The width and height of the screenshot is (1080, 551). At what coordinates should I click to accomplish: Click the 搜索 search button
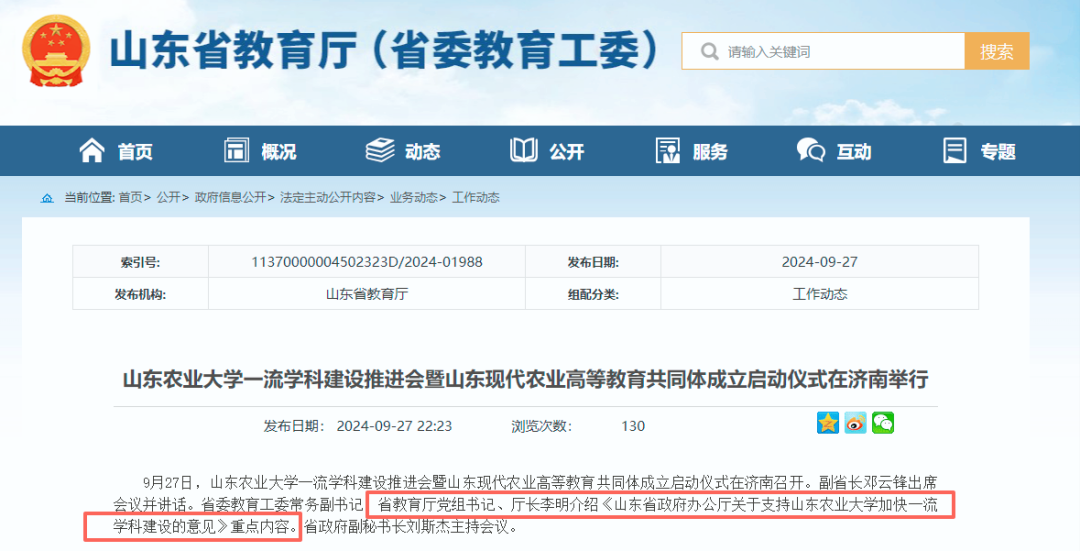pos(997,51)
